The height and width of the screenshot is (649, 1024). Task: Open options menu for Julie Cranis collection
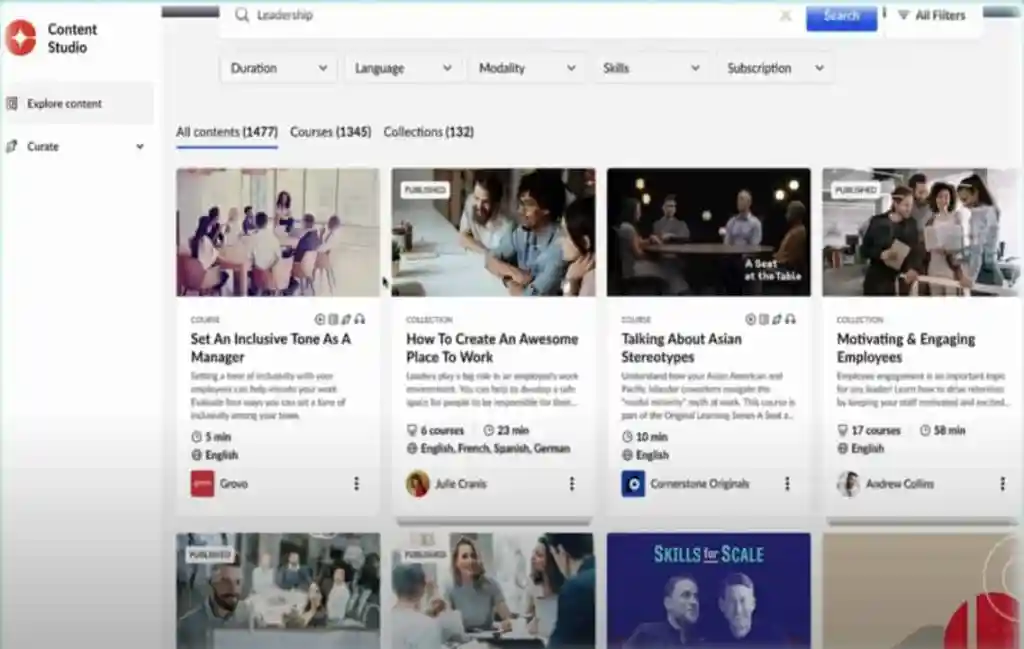pos(572,484)
